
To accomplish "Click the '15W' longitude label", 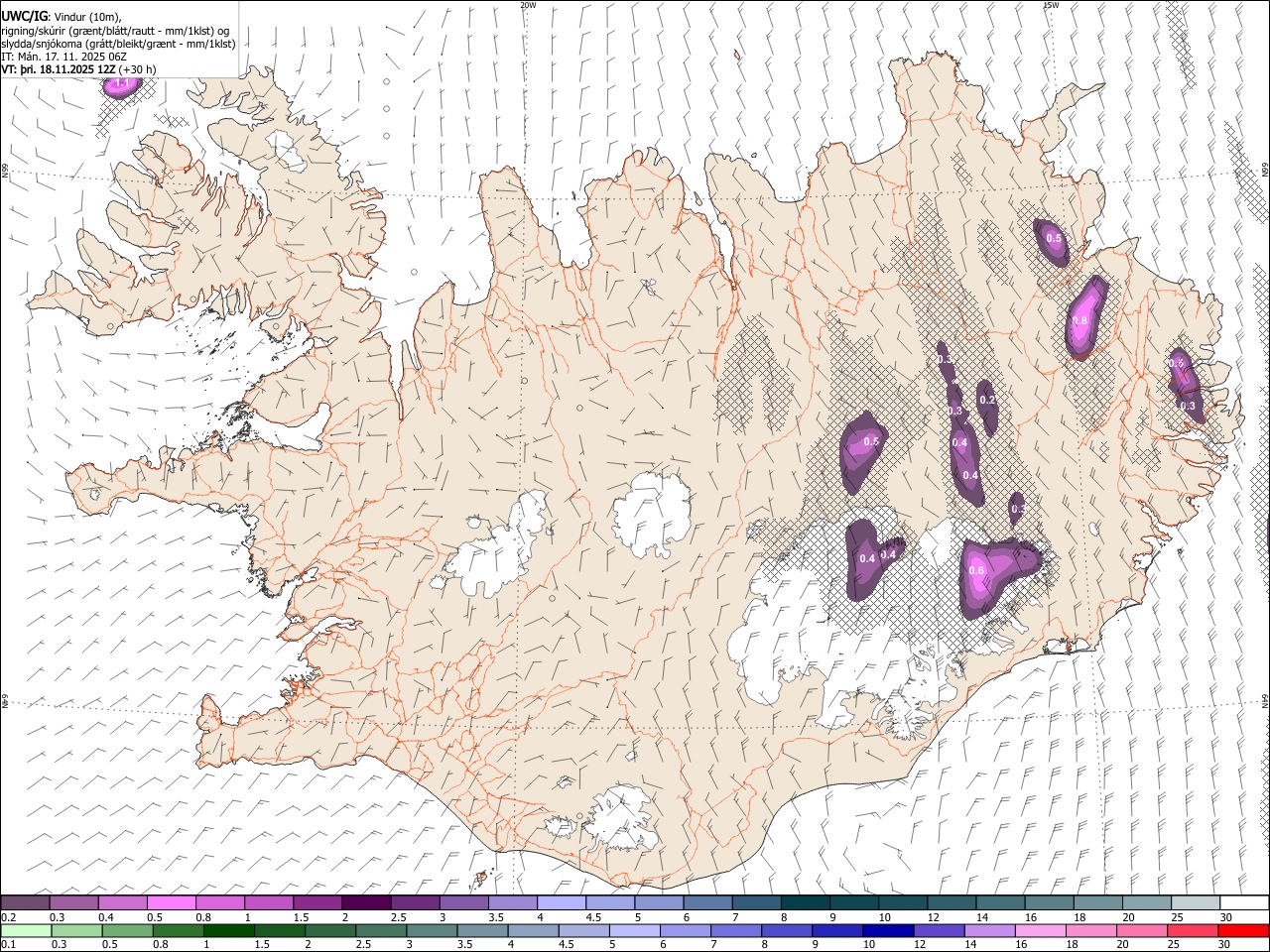I will [x=1051, y=5].
